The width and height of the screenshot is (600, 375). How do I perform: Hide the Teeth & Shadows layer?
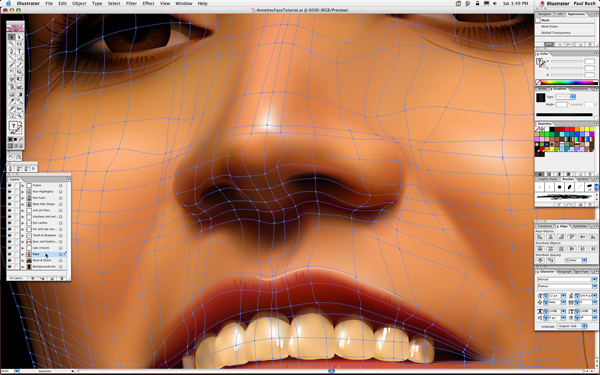(10, 235)
